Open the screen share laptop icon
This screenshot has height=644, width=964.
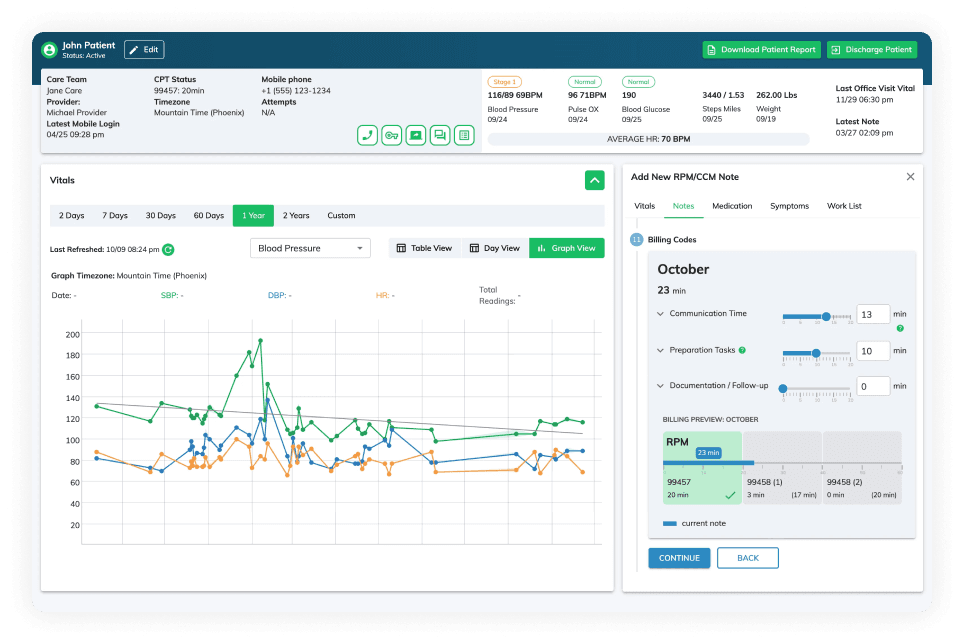tap(415, 135)
